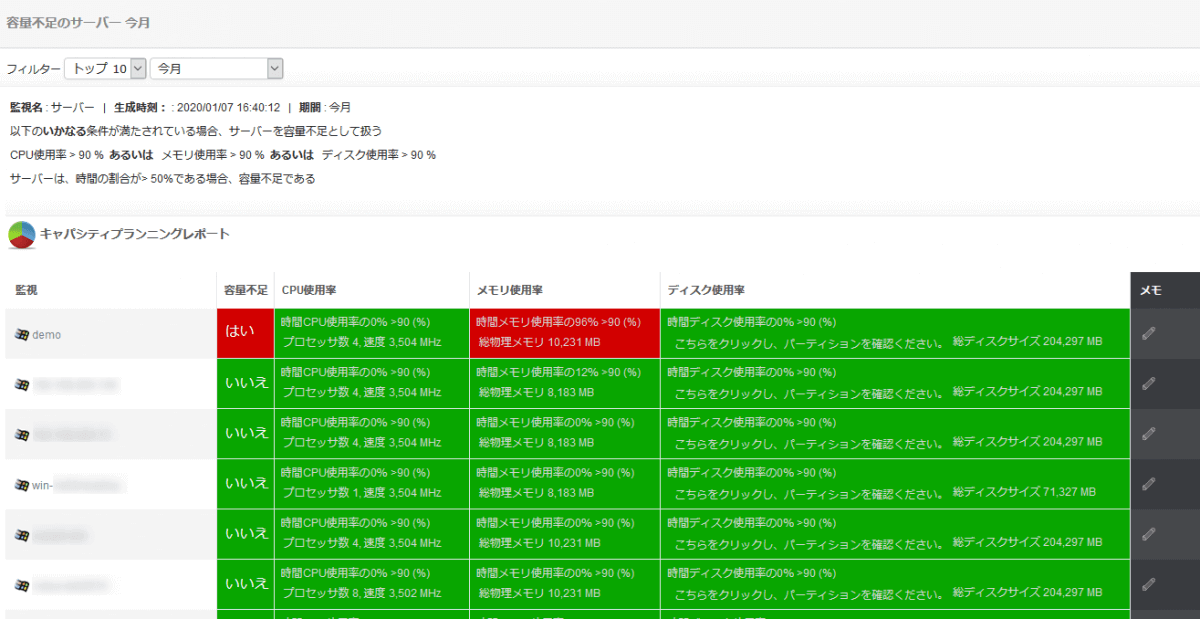Screen dimensions: 1200x619
Task: Open the demo server link
Action: click(46, 335)
